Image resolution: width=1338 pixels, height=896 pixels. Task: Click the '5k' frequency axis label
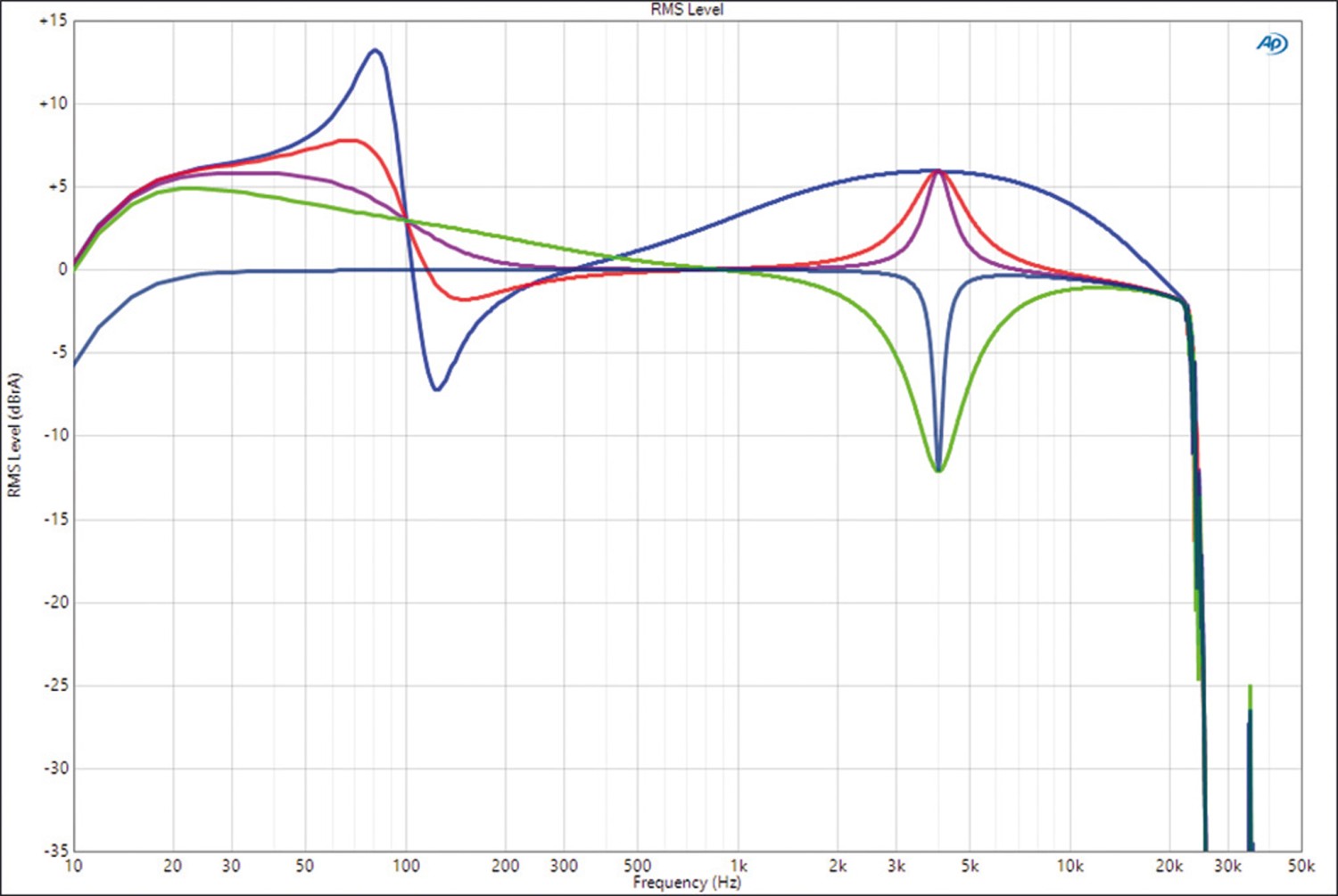click(970, 866)
